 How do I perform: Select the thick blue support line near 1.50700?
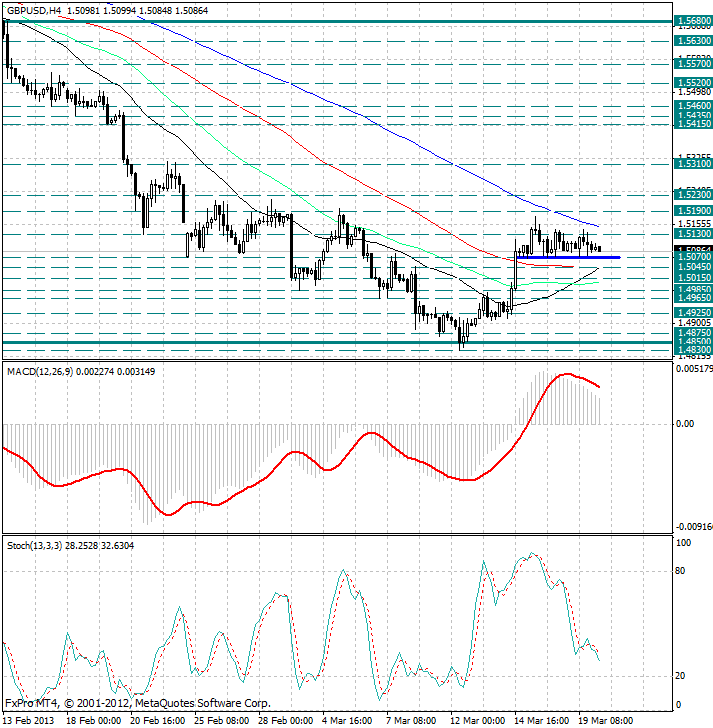click(568, 257)
